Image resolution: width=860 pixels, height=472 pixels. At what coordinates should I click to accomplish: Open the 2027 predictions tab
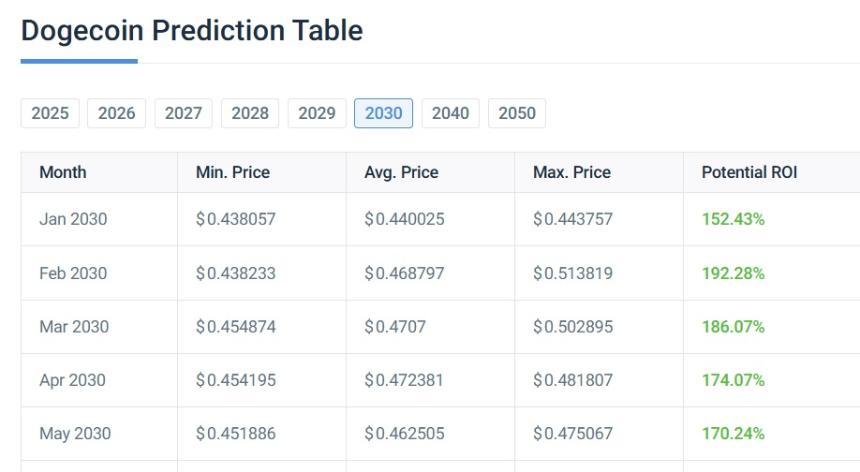coord(183,113)
